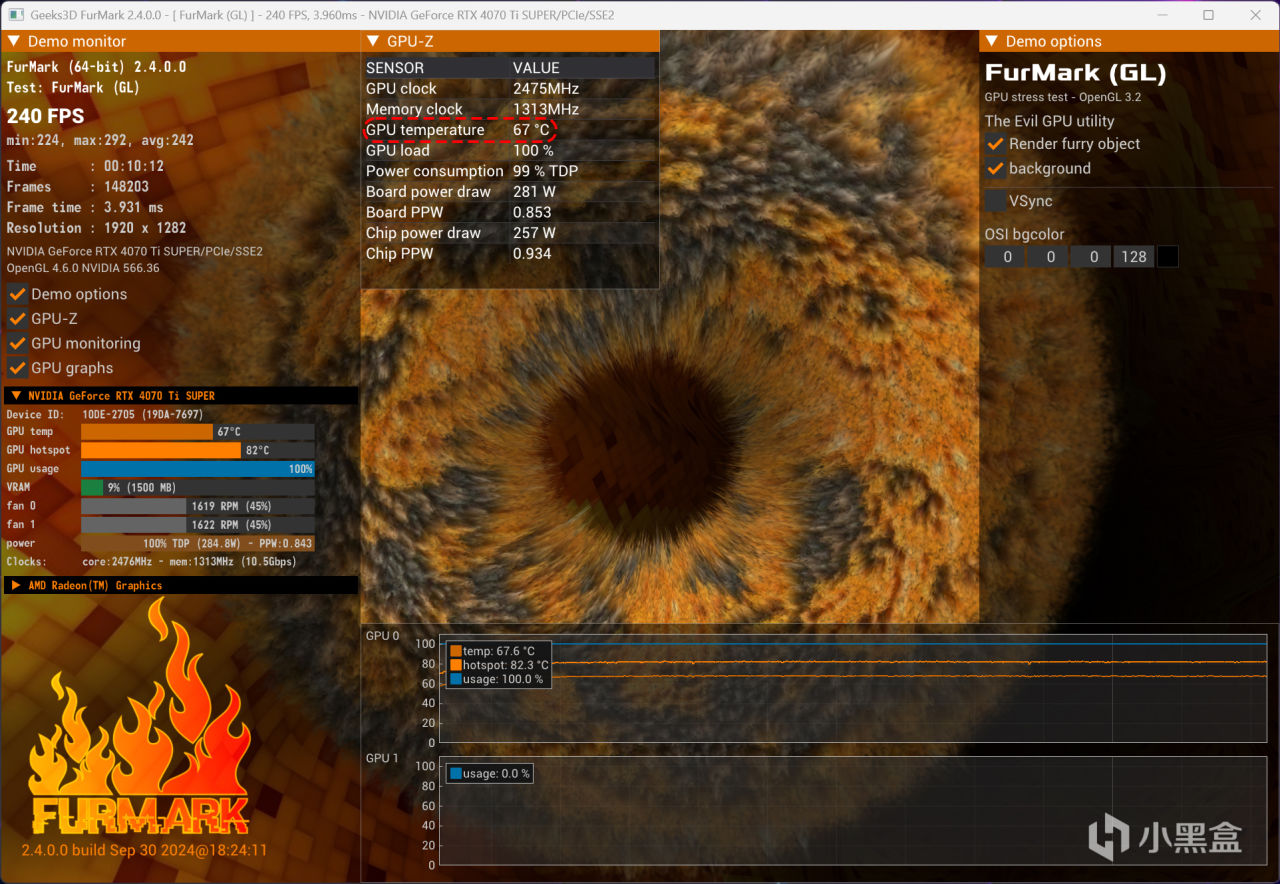Click the fan 0 bar at 1619 RPM

tap(197, 506)
